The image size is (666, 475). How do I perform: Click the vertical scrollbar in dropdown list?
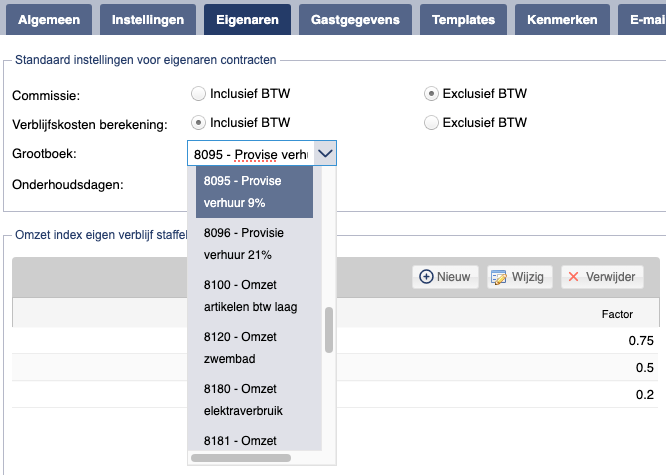[x=329, y=330]
